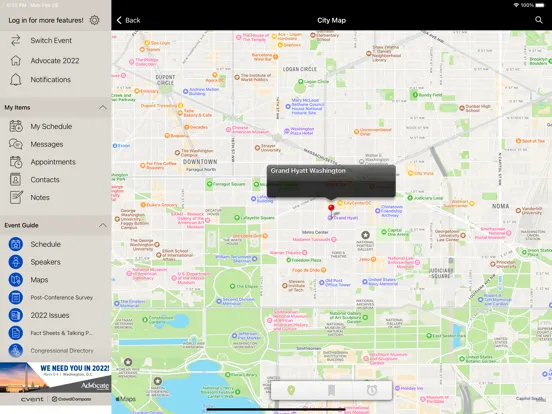Click the Holiday Inn map marker
Viewport: 552px width, 414px height.
[x=397, y=388]
